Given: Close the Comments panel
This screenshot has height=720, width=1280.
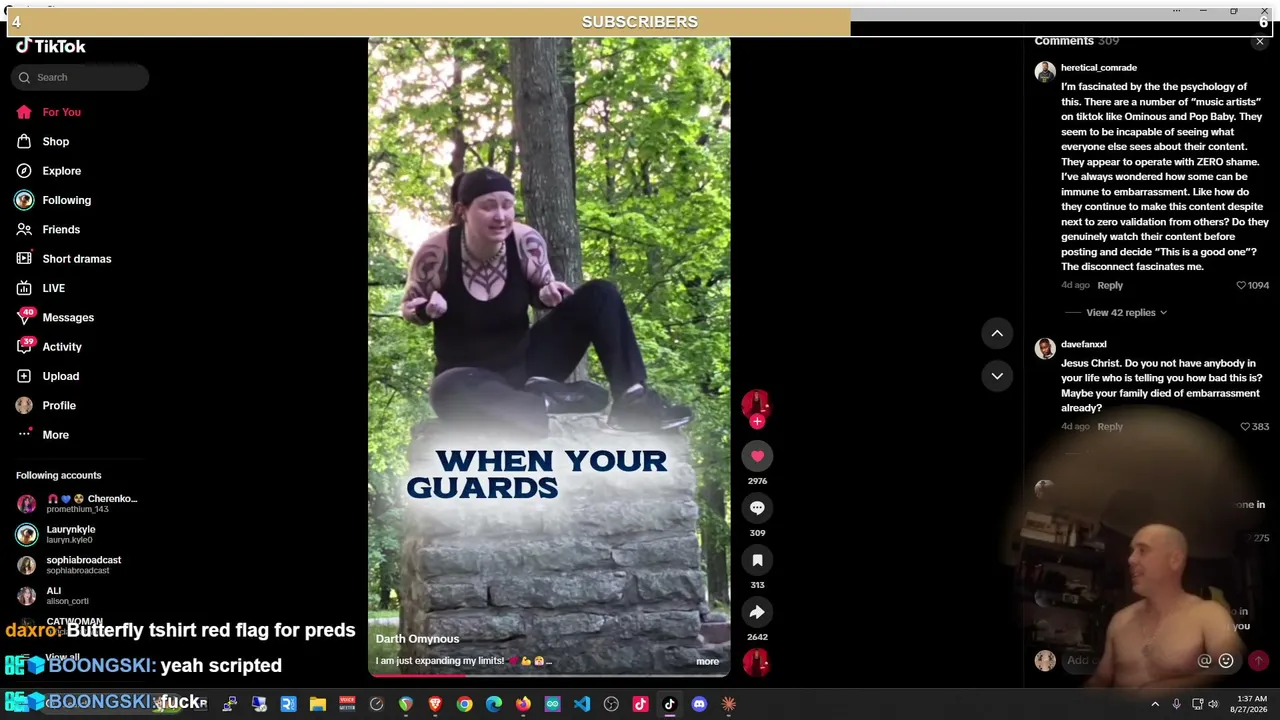Looking at the screenshot, I should tap(1260, 41).
